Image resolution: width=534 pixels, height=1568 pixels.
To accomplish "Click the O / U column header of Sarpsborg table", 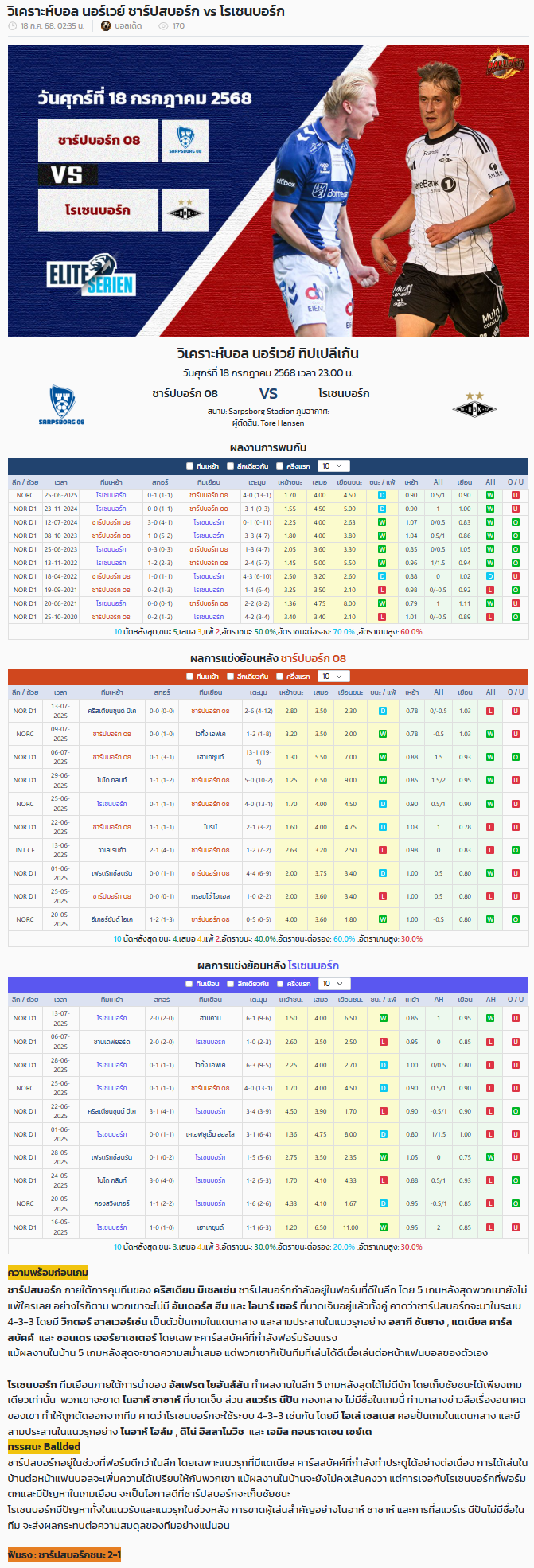I will click(x=516, y=692).
